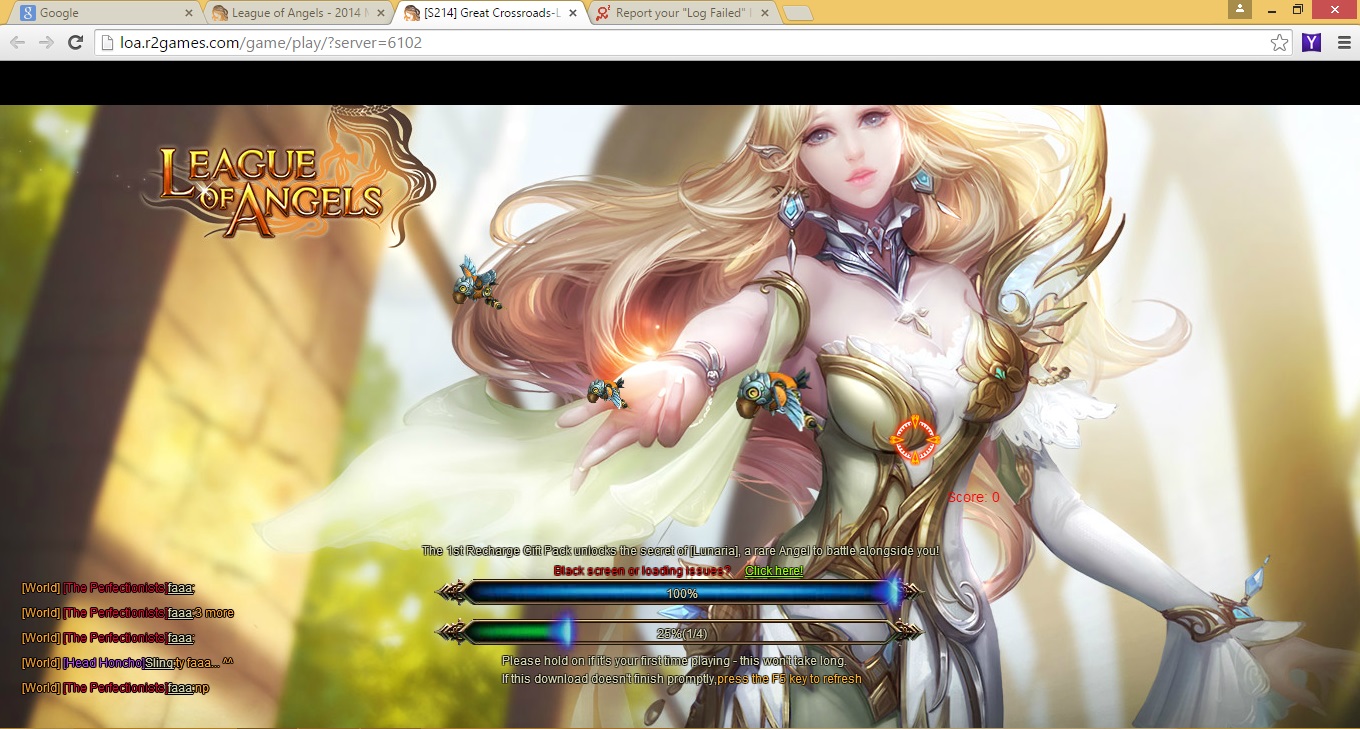Click the browser forward arrow
Screen dimensions: 1360x729
pos(46,42)
